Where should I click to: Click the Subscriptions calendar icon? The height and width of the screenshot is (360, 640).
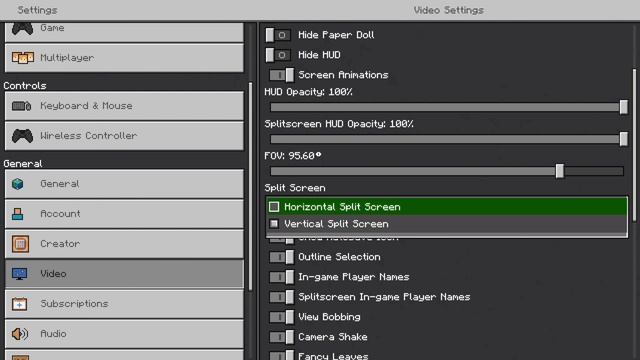coord(20,304)
